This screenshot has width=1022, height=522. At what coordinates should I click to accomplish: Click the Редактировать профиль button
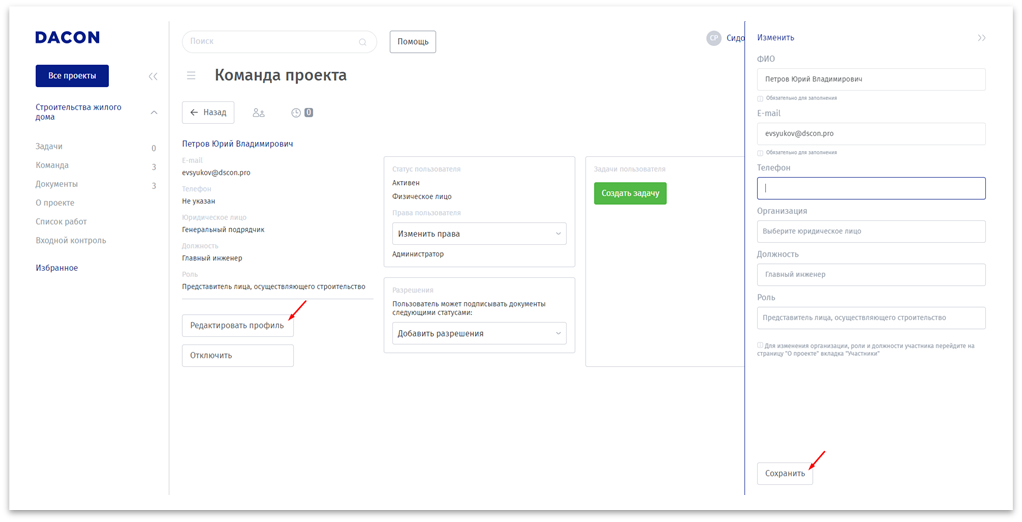[237, 326]
